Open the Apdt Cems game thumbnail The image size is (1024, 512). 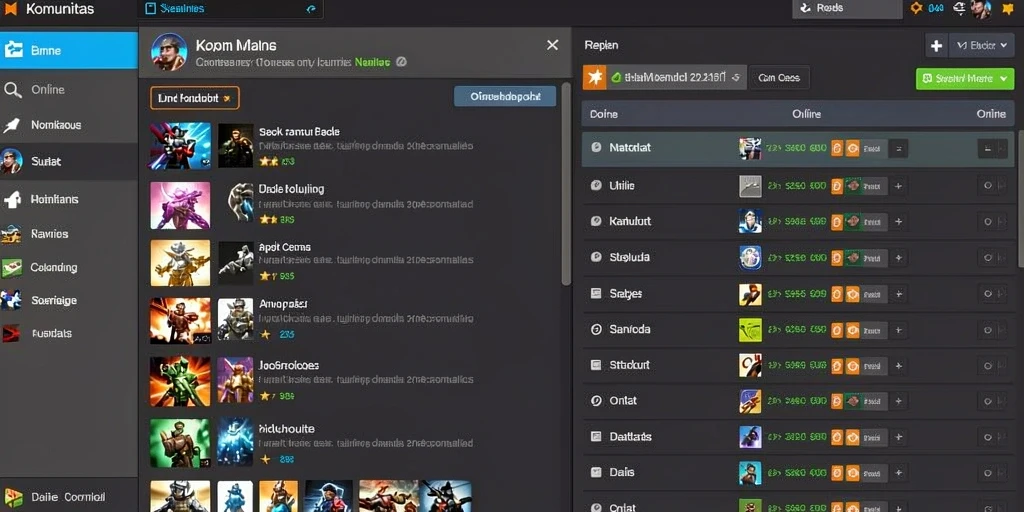[180, 263]
